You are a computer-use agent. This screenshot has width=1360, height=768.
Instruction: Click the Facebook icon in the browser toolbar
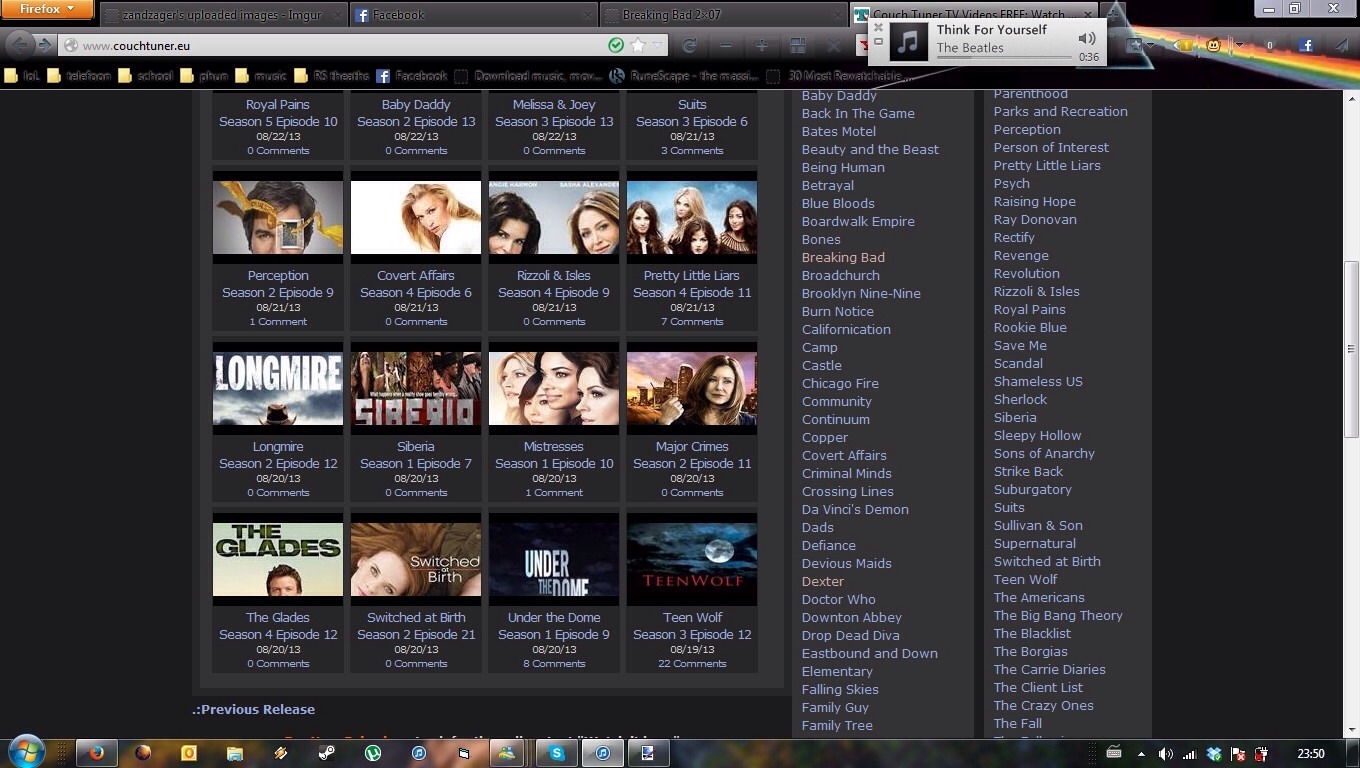coord(1306,45)
